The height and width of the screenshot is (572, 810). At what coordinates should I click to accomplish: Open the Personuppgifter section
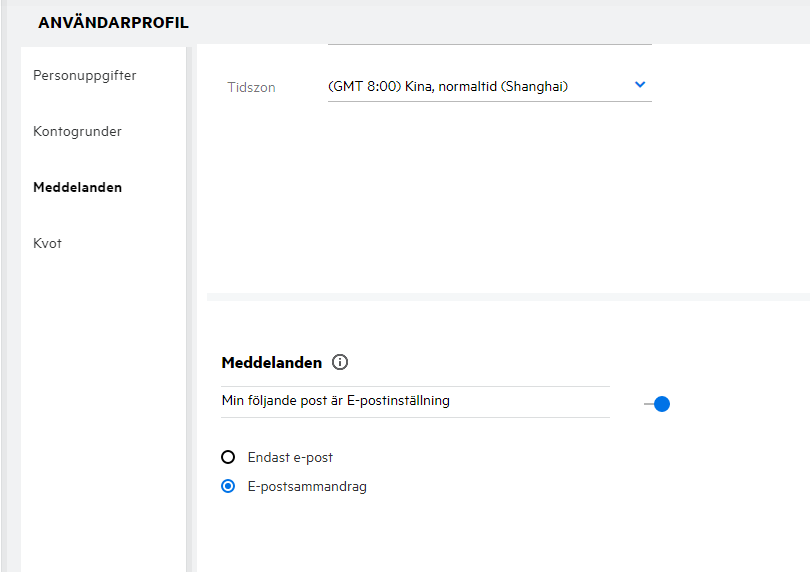pos(84,75)
